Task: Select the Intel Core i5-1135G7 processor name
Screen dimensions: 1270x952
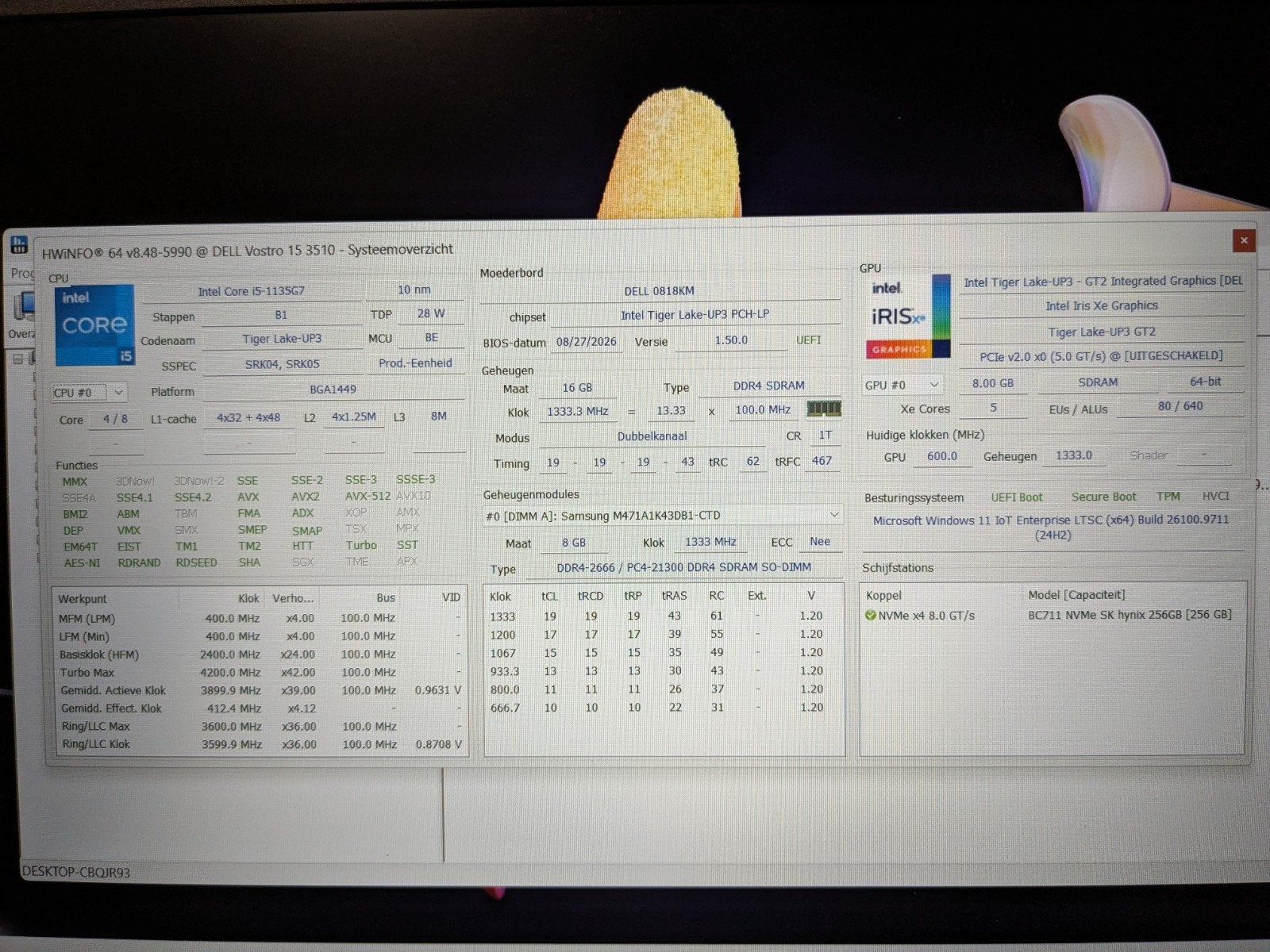Action: click(x=251, y=291)
